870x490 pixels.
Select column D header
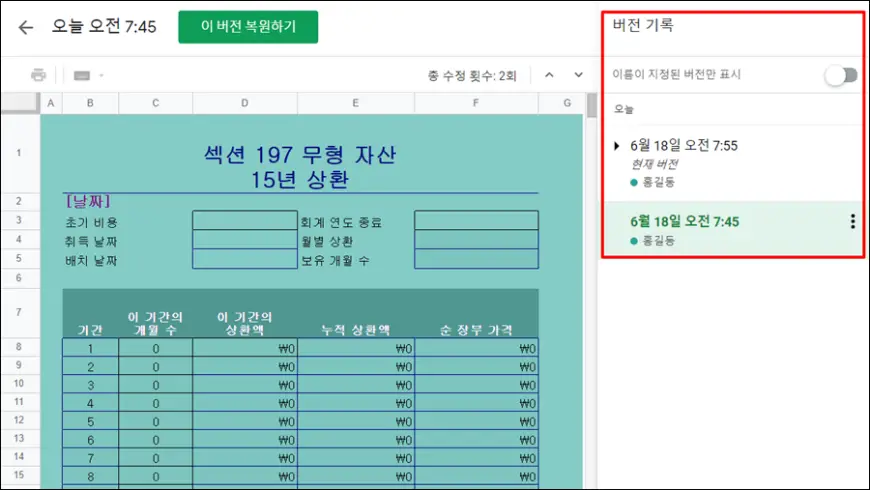244,103
